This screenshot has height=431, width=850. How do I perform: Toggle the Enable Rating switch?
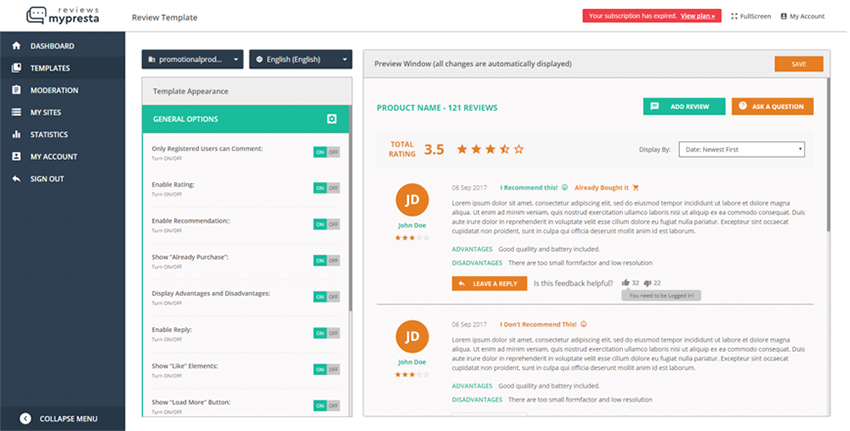pyautogui.click(x=326, y=188)
